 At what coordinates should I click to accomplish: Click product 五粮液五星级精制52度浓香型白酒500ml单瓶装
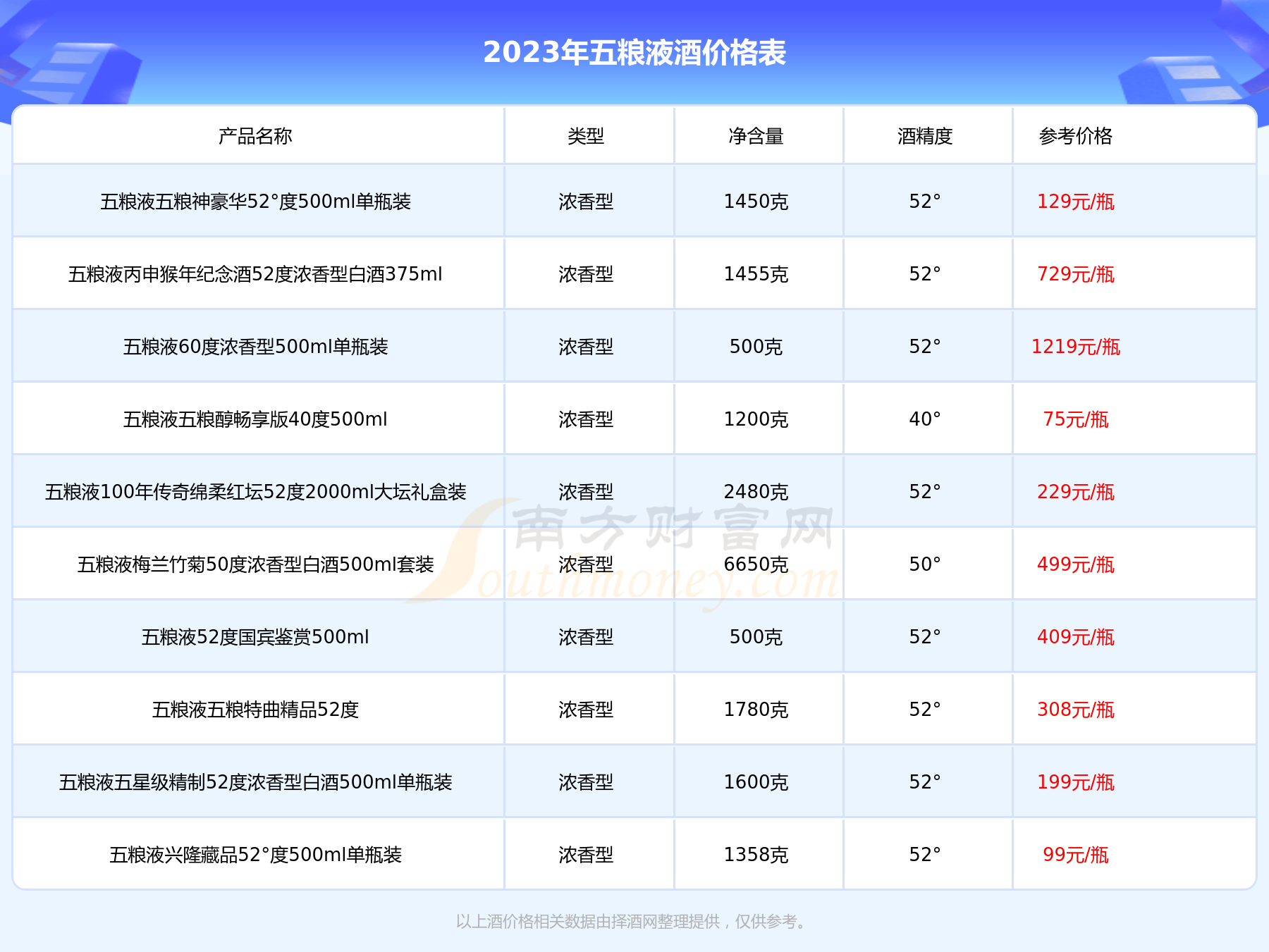tap(255, 782)
